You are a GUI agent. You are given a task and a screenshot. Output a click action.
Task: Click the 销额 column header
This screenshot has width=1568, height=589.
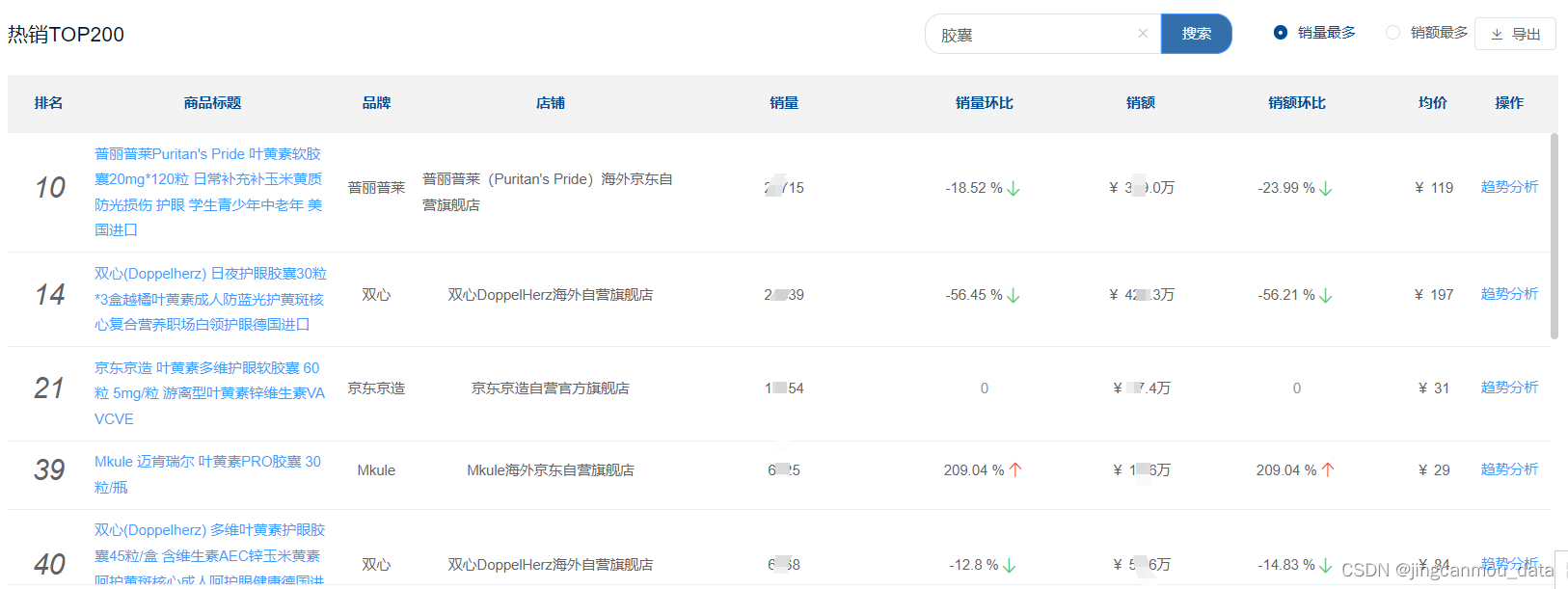pyautogui.click(x=1141, y=103)
